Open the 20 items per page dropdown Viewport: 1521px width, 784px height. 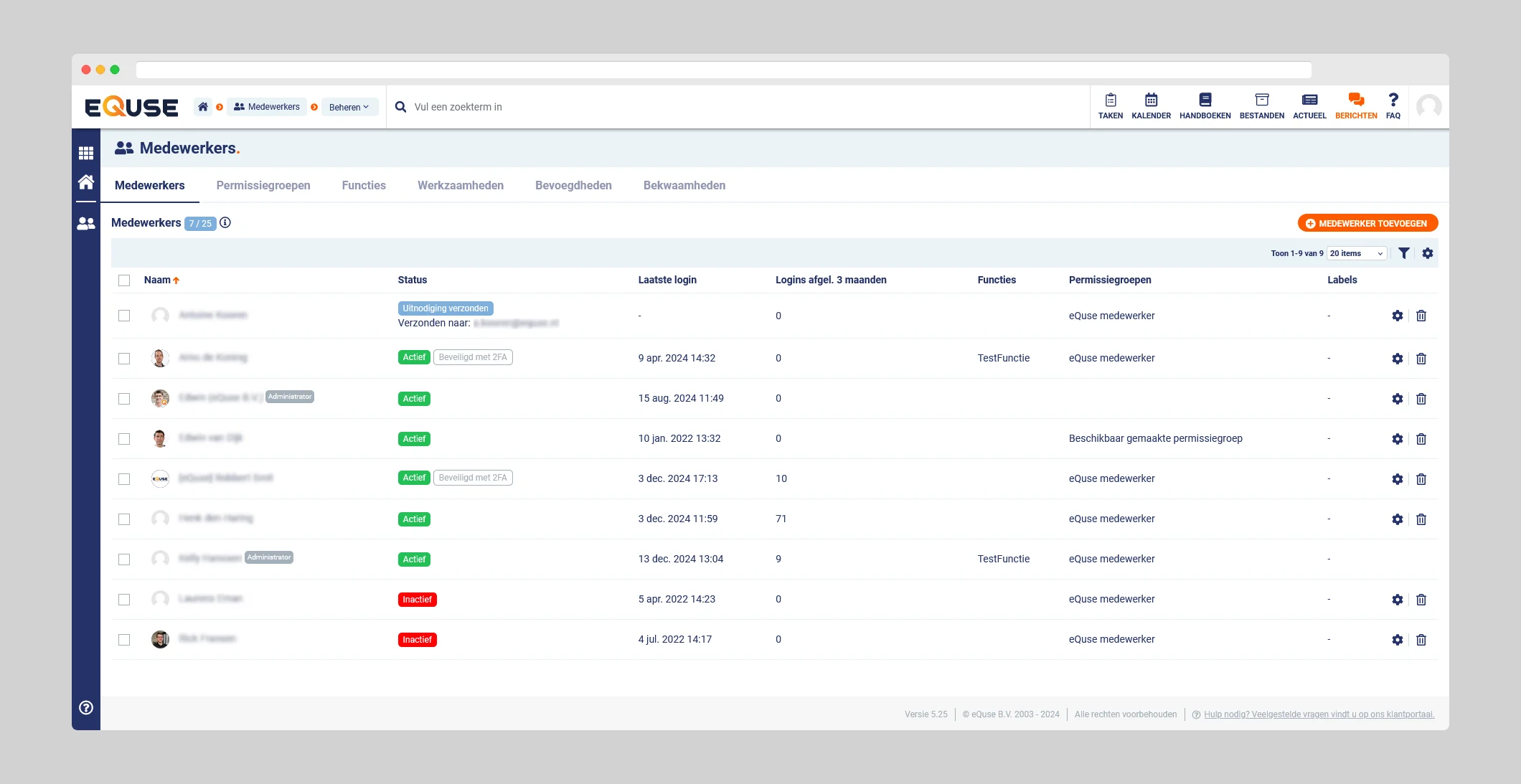[1356, 253]
